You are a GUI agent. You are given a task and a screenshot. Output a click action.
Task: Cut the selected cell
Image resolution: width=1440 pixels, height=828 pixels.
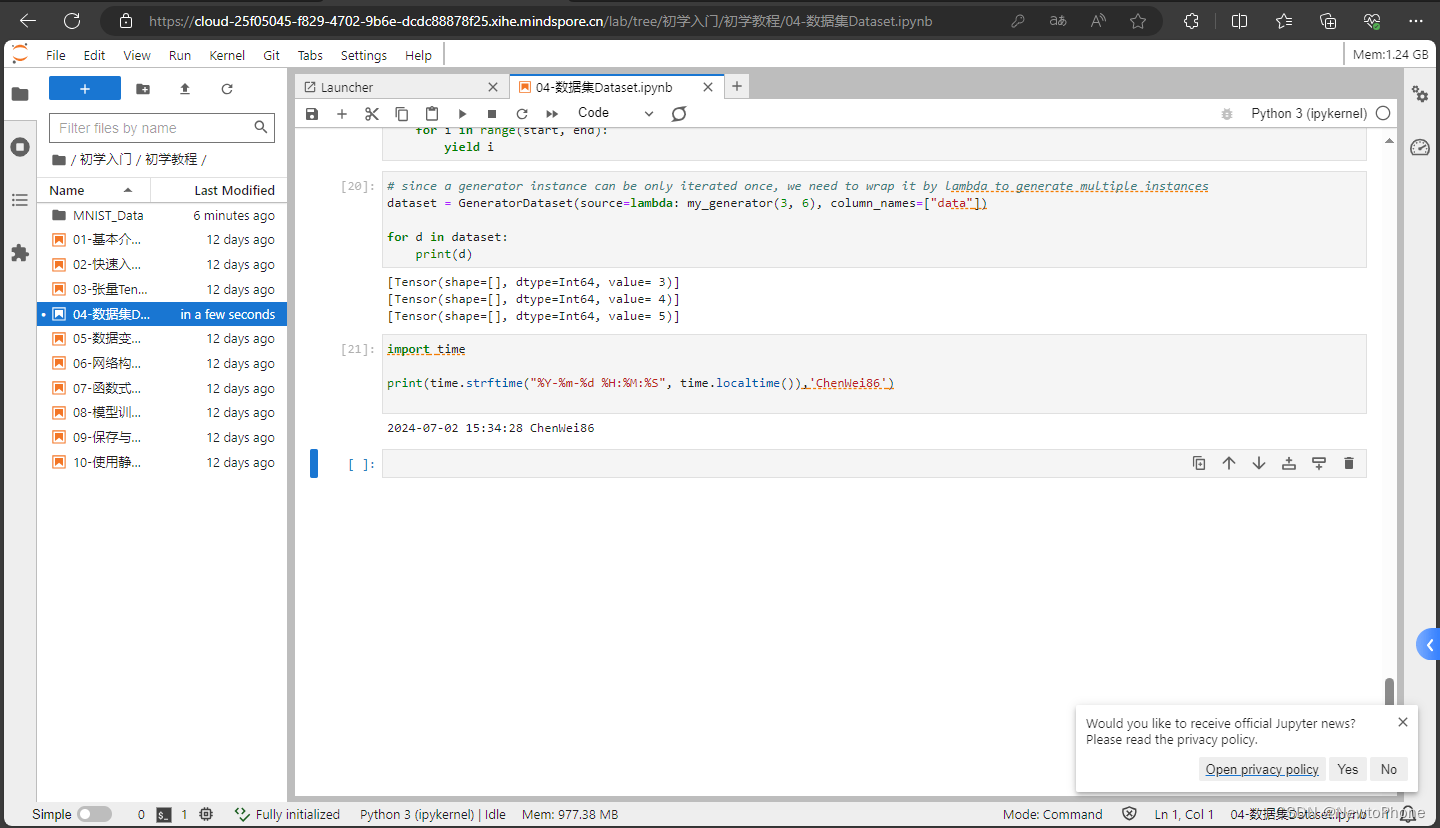(x=372, y=114)
